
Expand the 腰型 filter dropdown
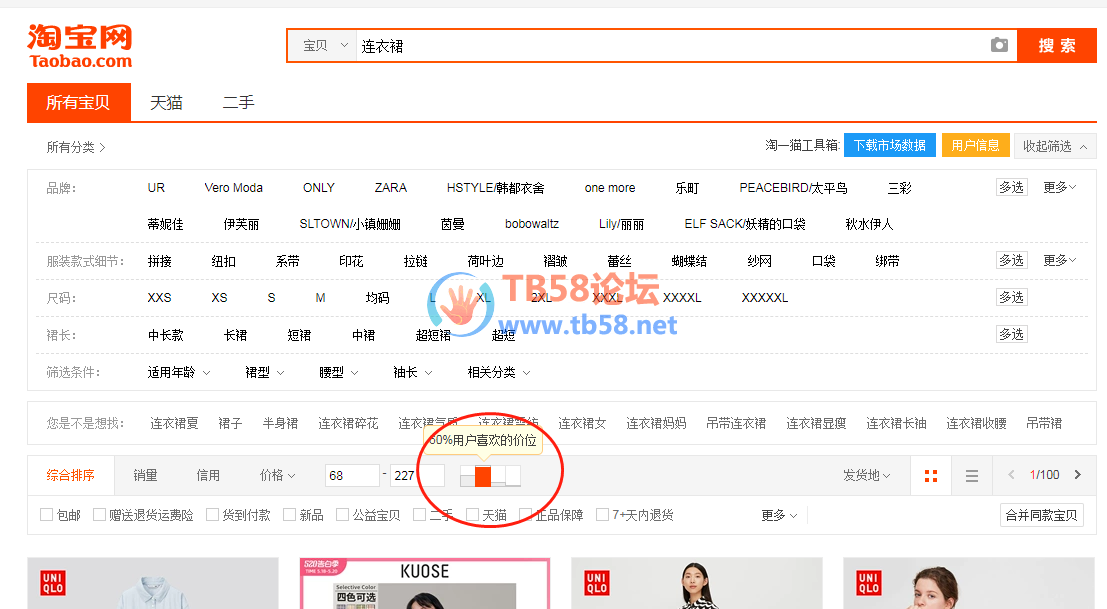[x=339, y=372]
